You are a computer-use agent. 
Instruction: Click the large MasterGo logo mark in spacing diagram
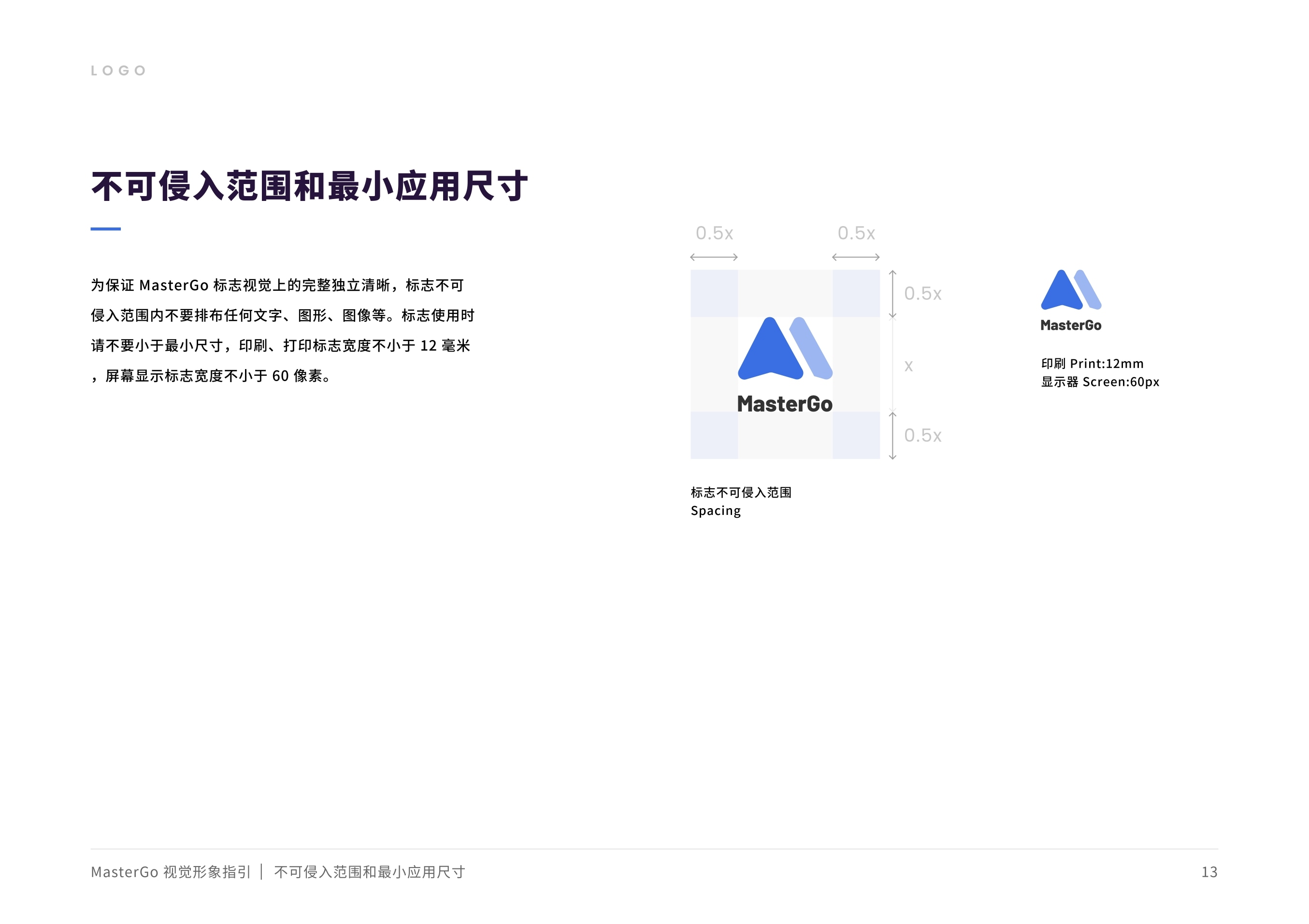[785, 348]
